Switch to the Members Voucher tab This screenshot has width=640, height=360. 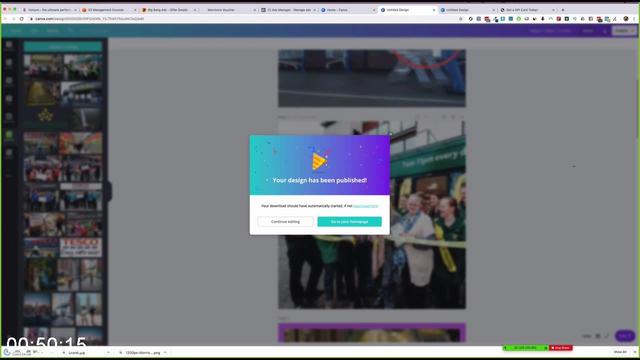point(229,10)
